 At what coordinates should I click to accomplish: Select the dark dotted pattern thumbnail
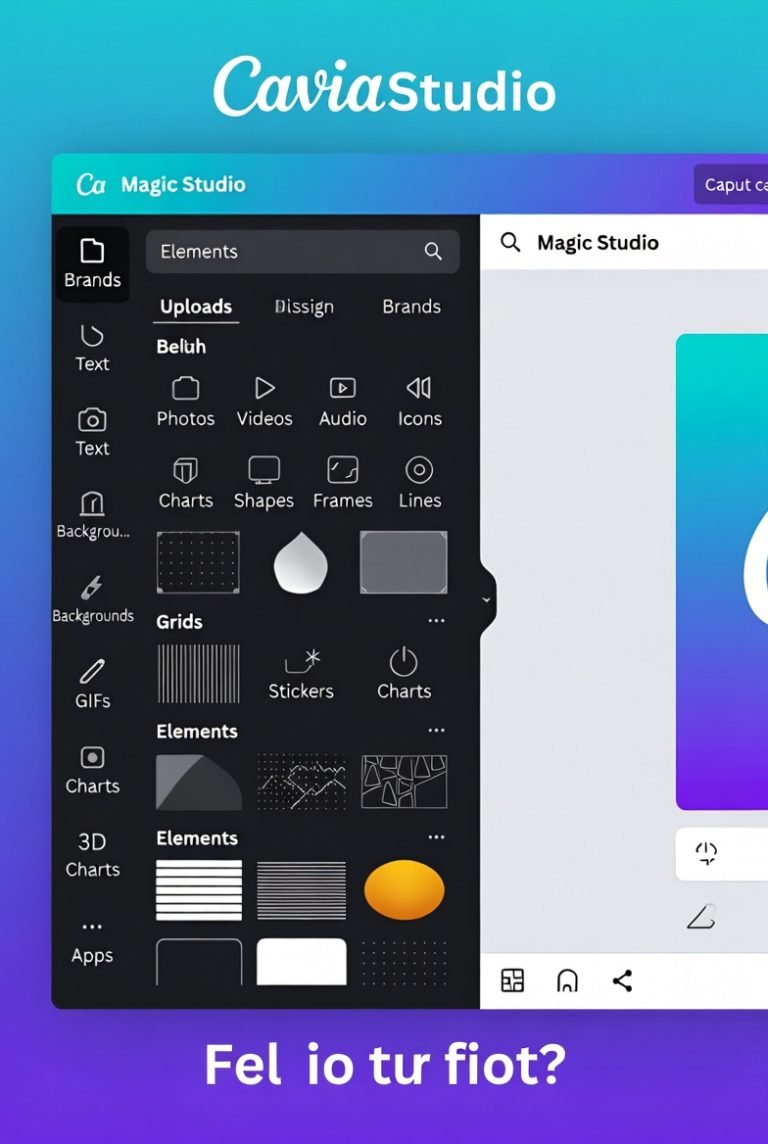(x=404, y=962)
